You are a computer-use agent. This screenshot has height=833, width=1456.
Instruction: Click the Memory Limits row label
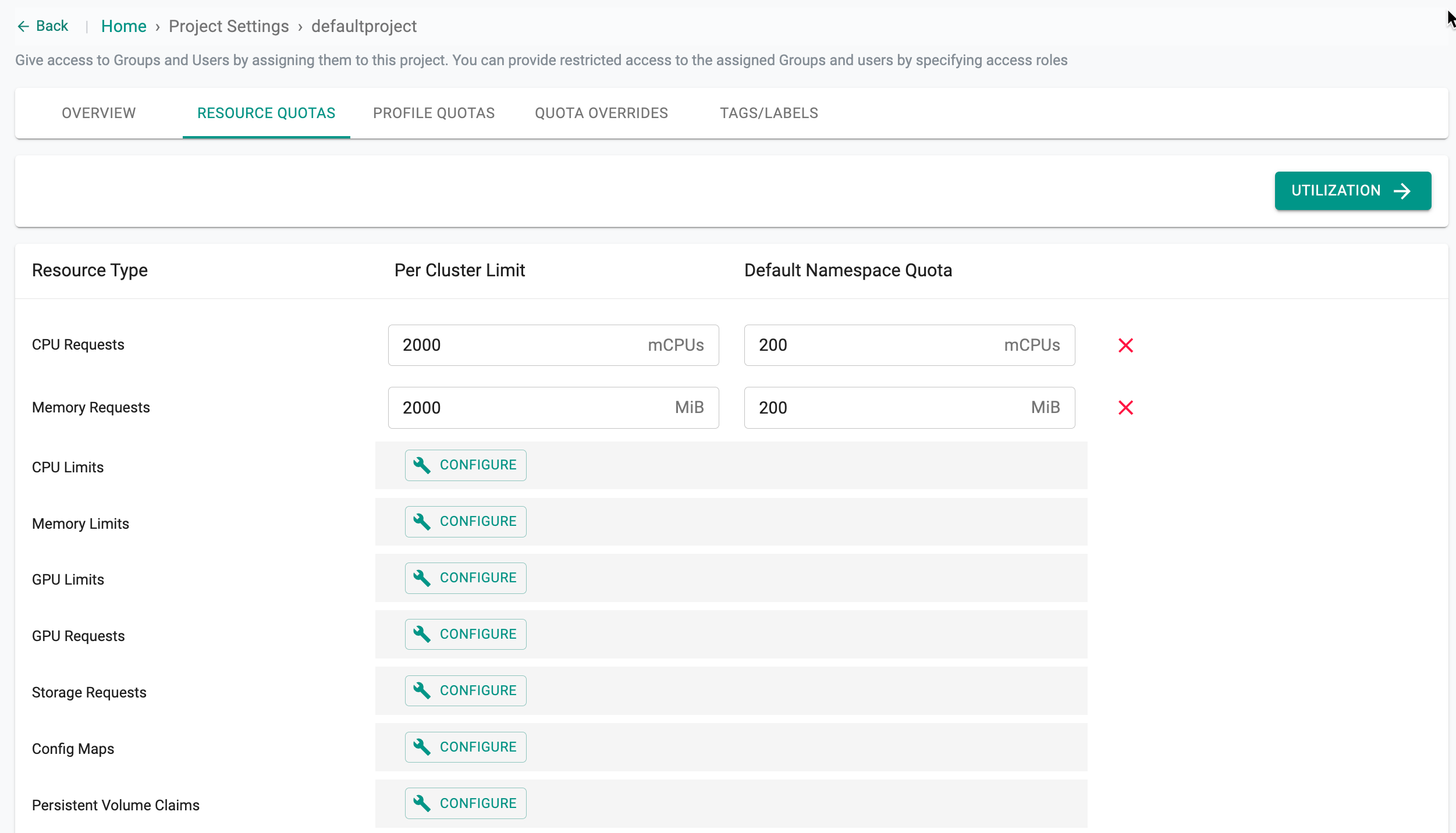80,524
